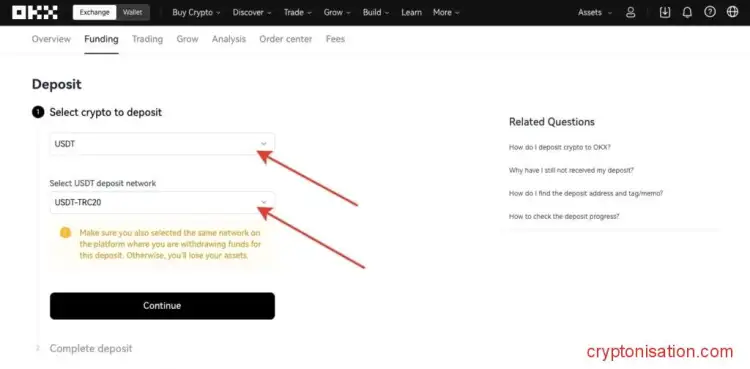Click the 'Select USDT deposit network' label
Viewport: 750px width, 369px height.
[103, 183]
